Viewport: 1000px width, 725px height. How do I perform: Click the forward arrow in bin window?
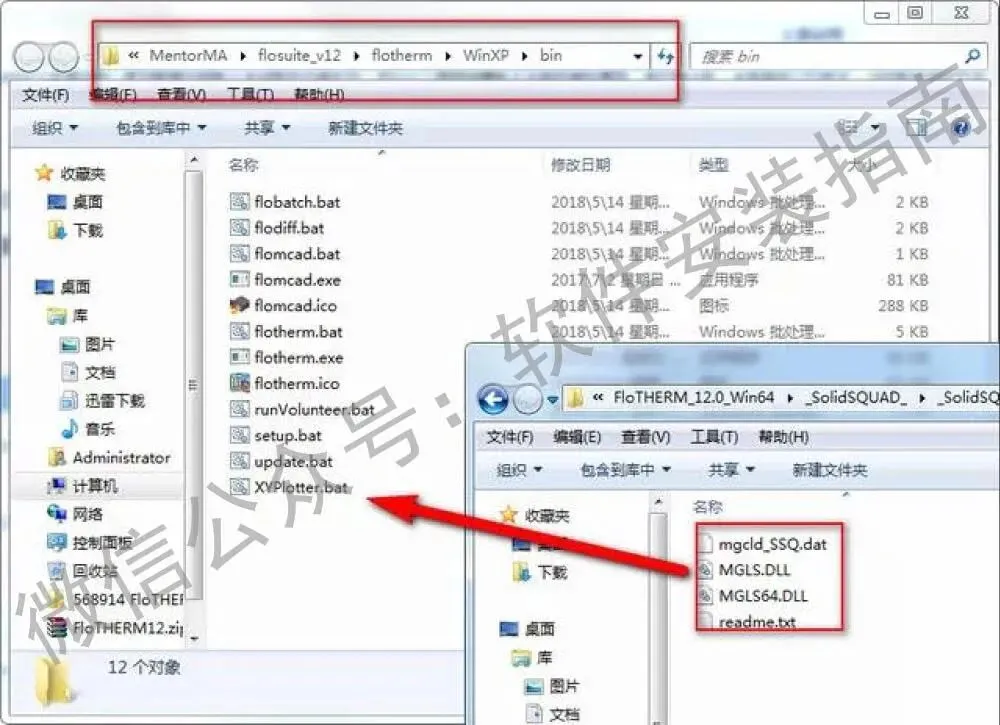[x=64, y=57]
